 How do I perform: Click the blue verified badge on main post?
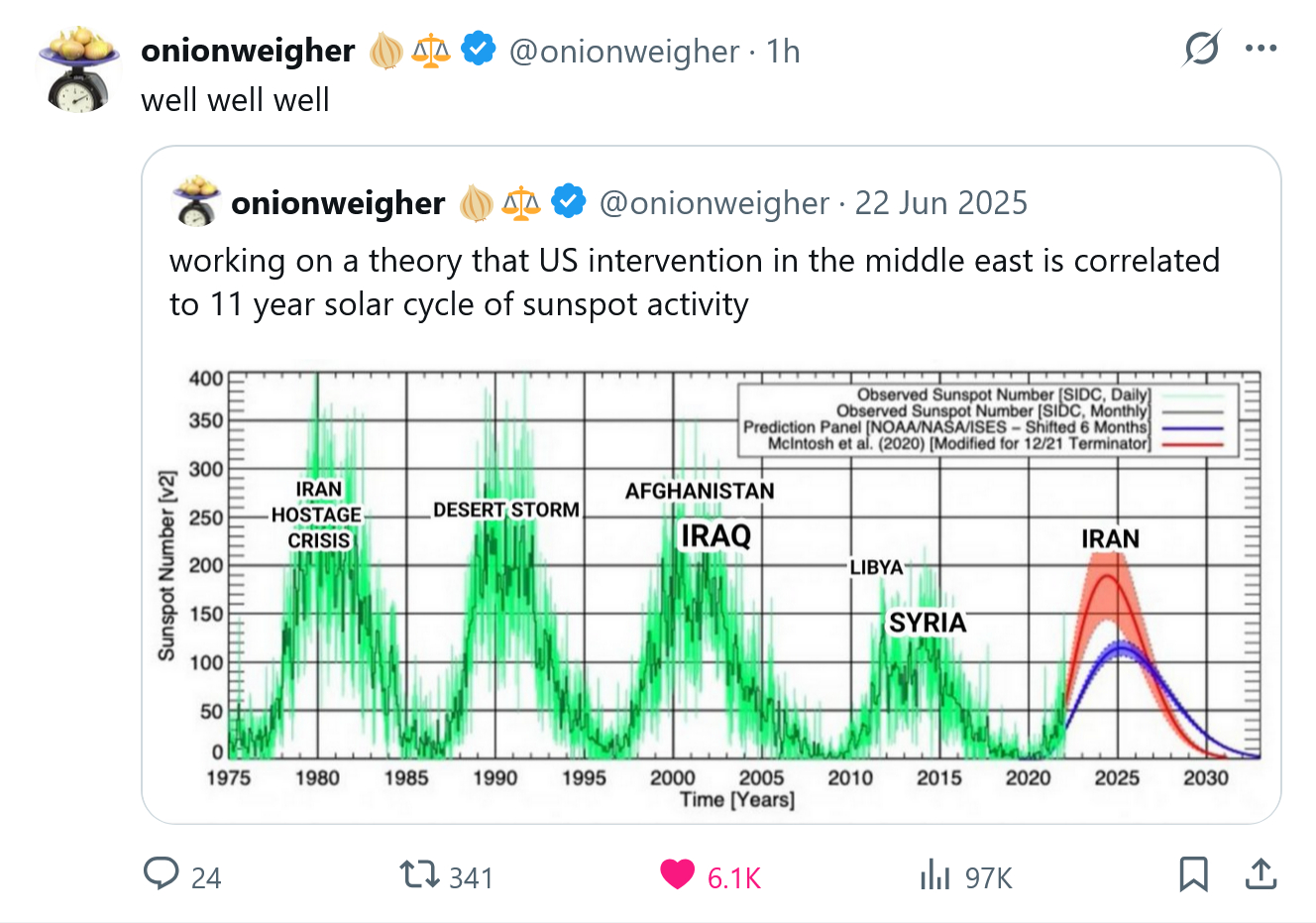click(x=479, y=50)
